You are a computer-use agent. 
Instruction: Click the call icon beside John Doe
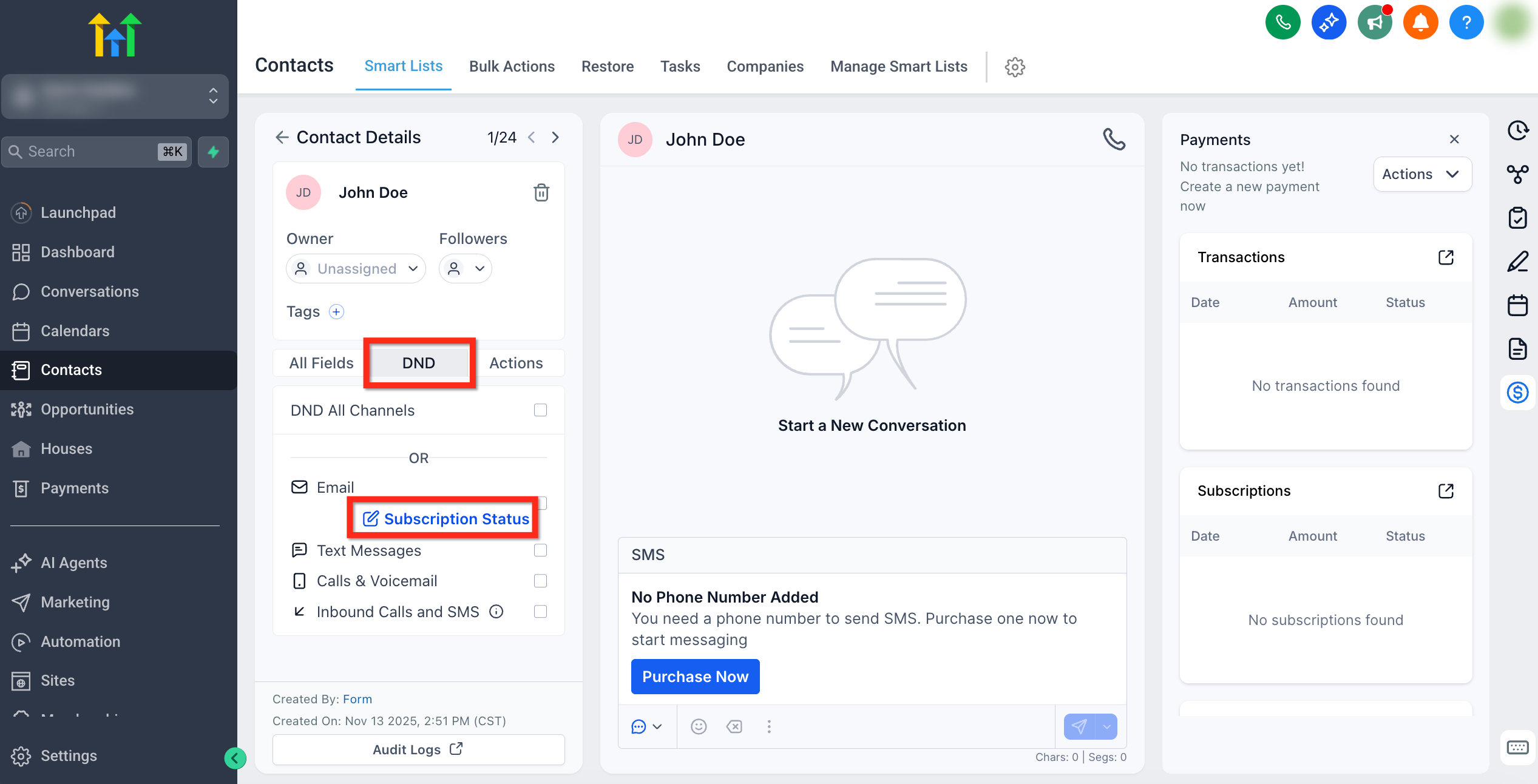click(x=1114, y=140)
